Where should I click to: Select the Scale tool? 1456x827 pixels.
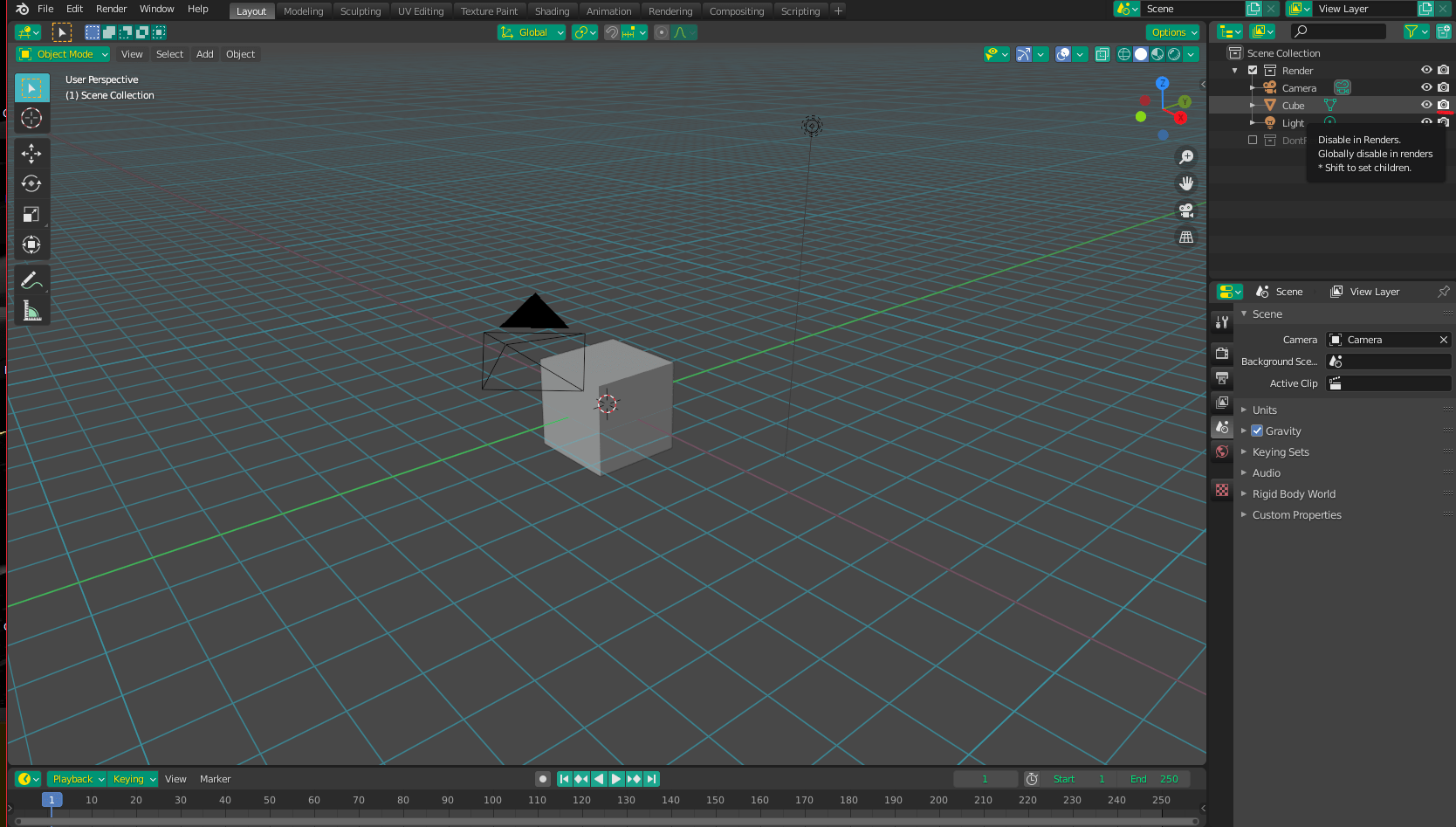coord(31,215)
